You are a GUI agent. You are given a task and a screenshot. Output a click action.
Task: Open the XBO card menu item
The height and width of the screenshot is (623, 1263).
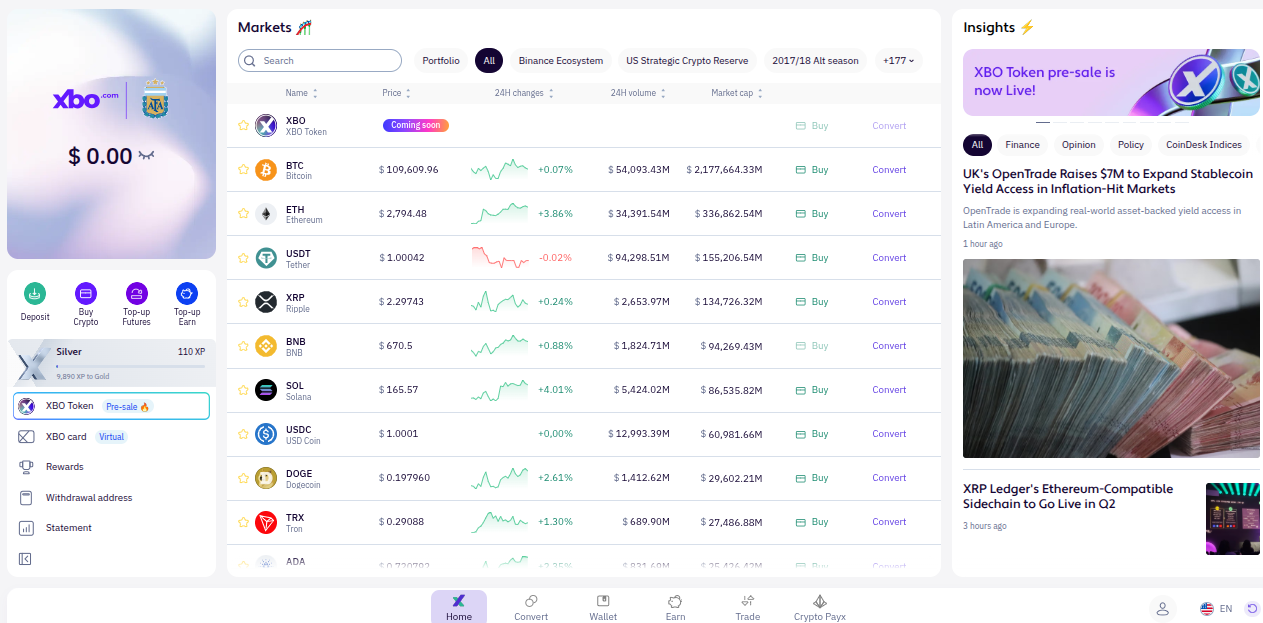(x=111, y=437)
